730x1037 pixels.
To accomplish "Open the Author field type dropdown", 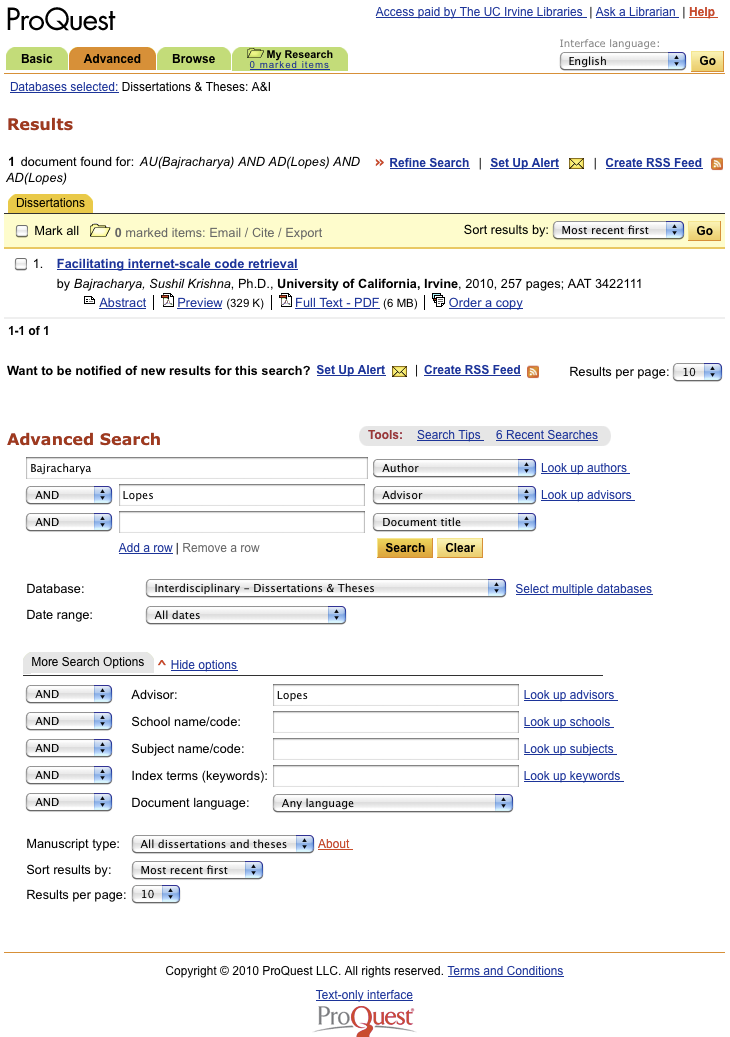I will [x=454, y=468].
